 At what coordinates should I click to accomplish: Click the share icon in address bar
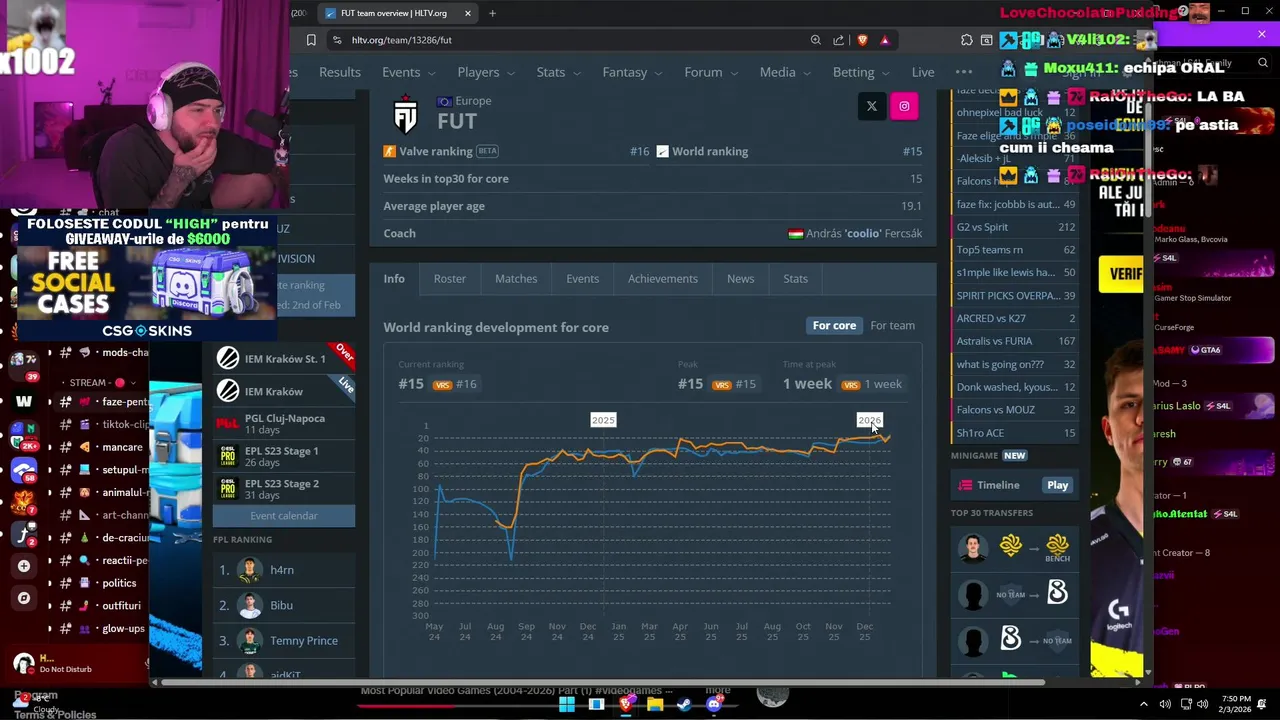838,40
